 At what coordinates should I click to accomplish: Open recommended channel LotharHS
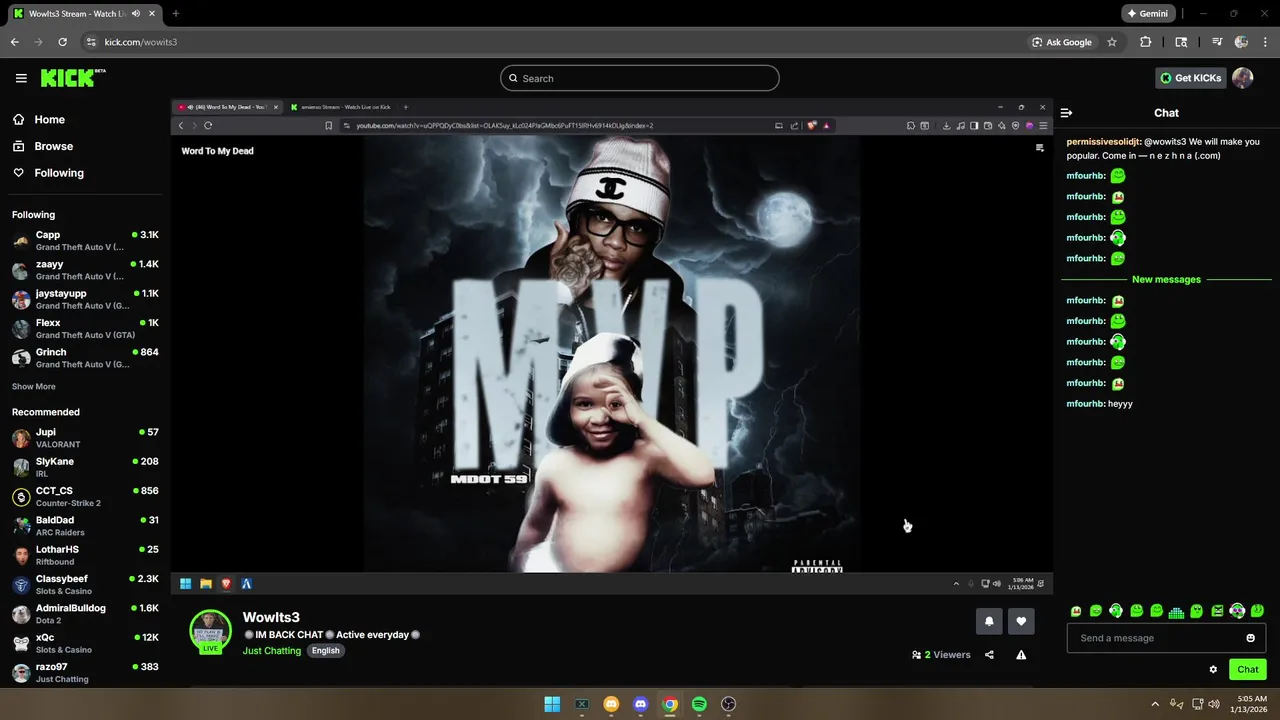coord(85,555)
